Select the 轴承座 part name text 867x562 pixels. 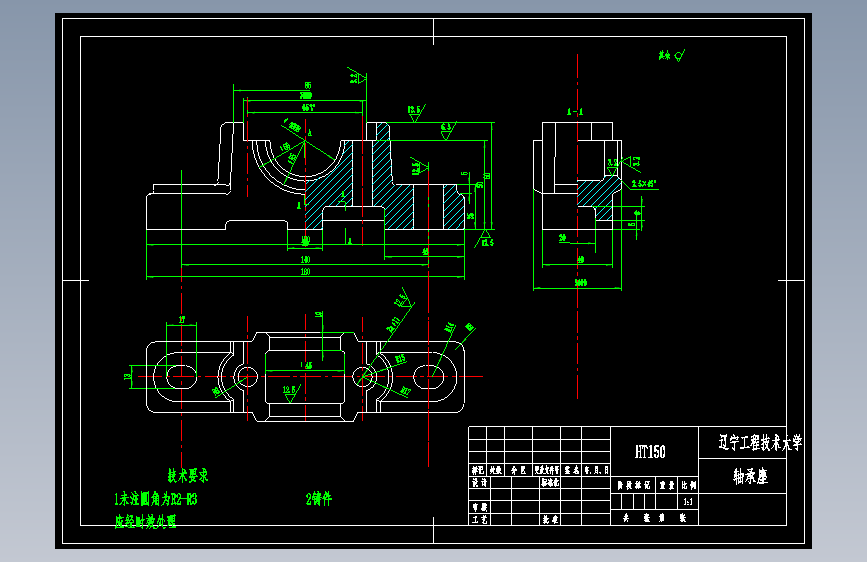point(750,476)
